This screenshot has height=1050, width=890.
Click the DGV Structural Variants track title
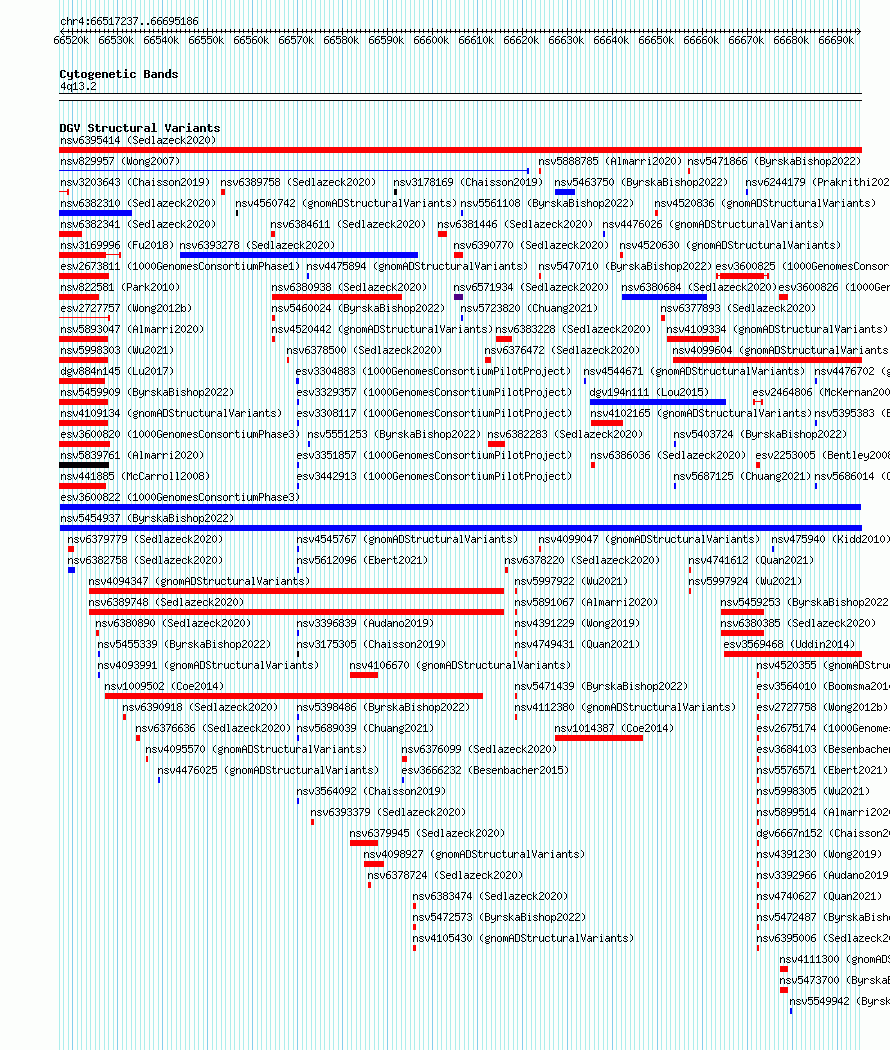pos(139,128)
